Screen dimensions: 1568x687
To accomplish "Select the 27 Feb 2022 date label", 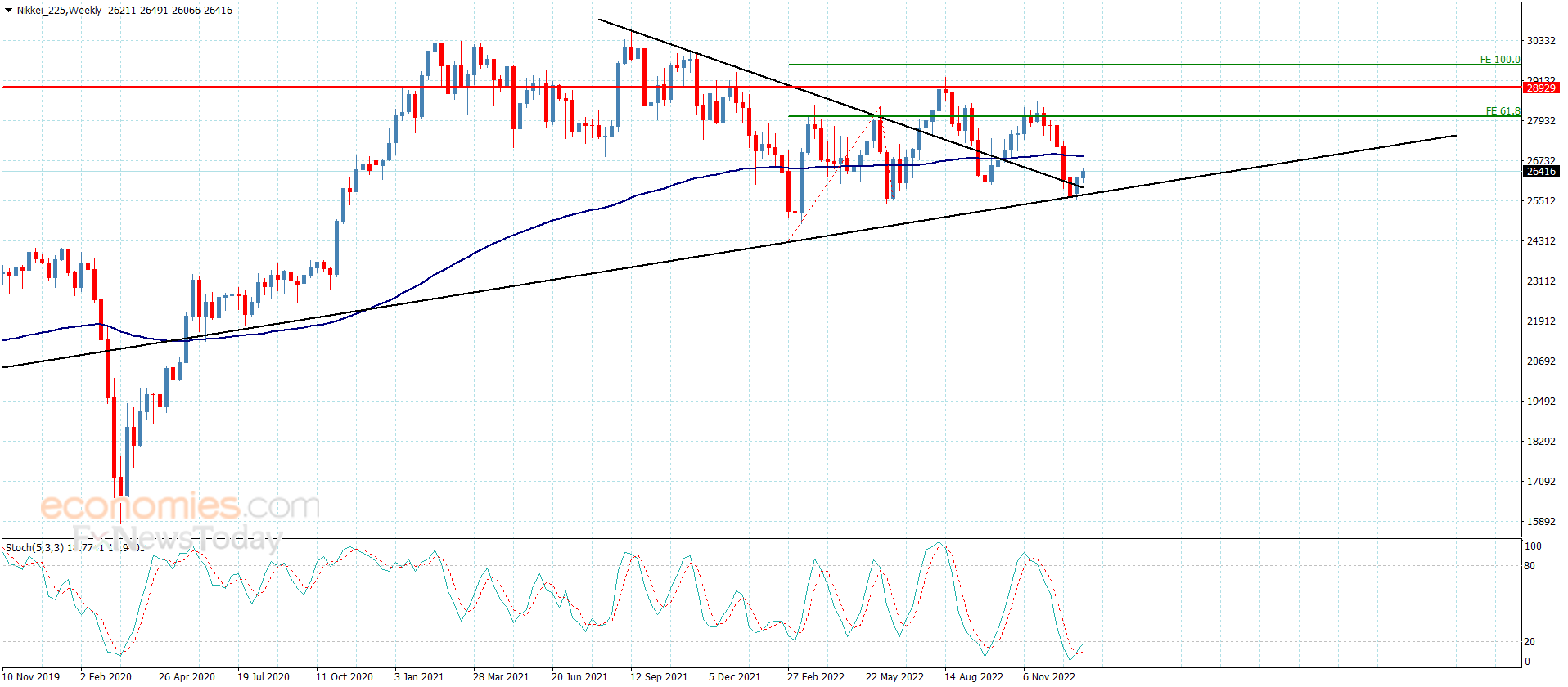I will (815, 676).
